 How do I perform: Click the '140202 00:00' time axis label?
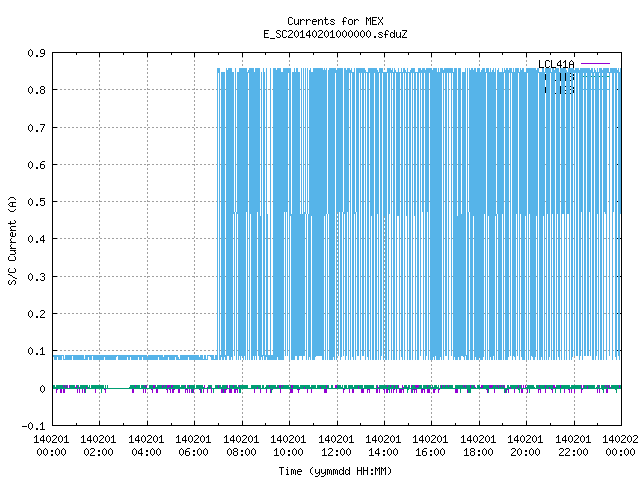pyautogui.click(x=620, y=446)
